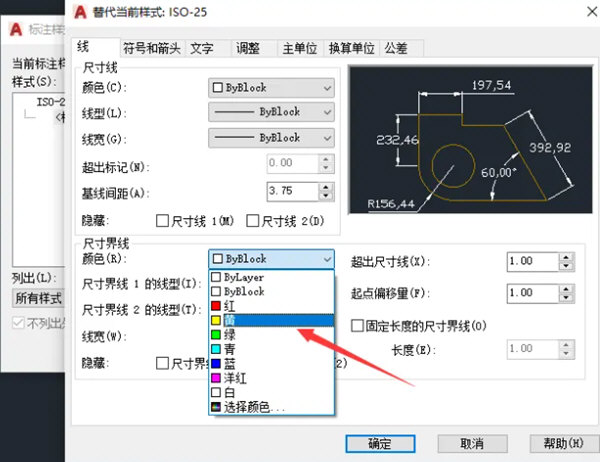
Task: Toggle hide 尺寸线 1(M) checkbox
Action: (162, 221)
